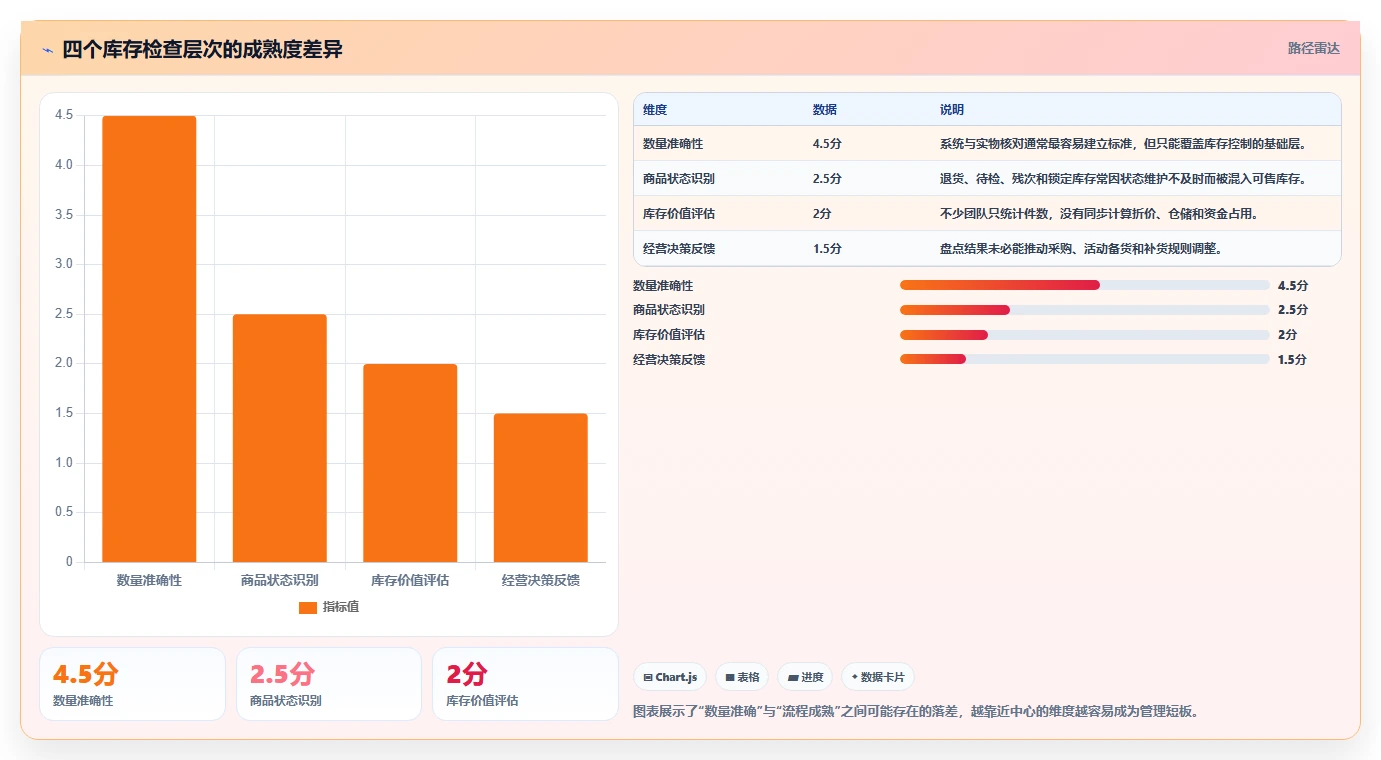Click the 库存价值评估 table row cell

click(x=679, y=213)
